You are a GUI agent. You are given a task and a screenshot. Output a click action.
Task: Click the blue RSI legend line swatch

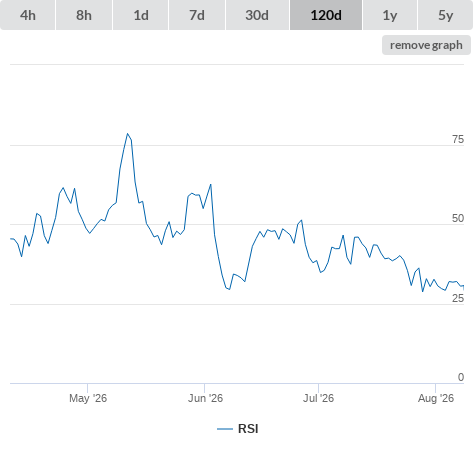click(225, 429)
